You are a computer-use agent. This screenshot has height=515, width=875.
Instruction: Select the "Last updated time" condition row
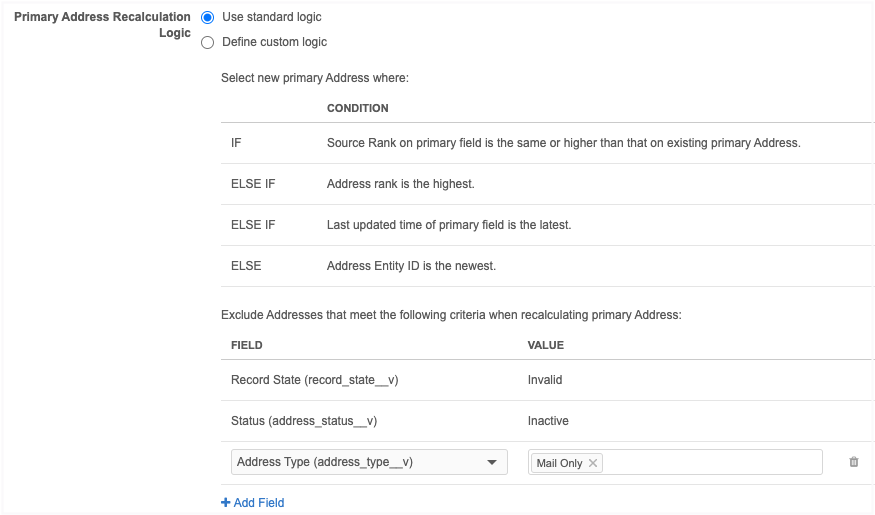coord(448,225)
